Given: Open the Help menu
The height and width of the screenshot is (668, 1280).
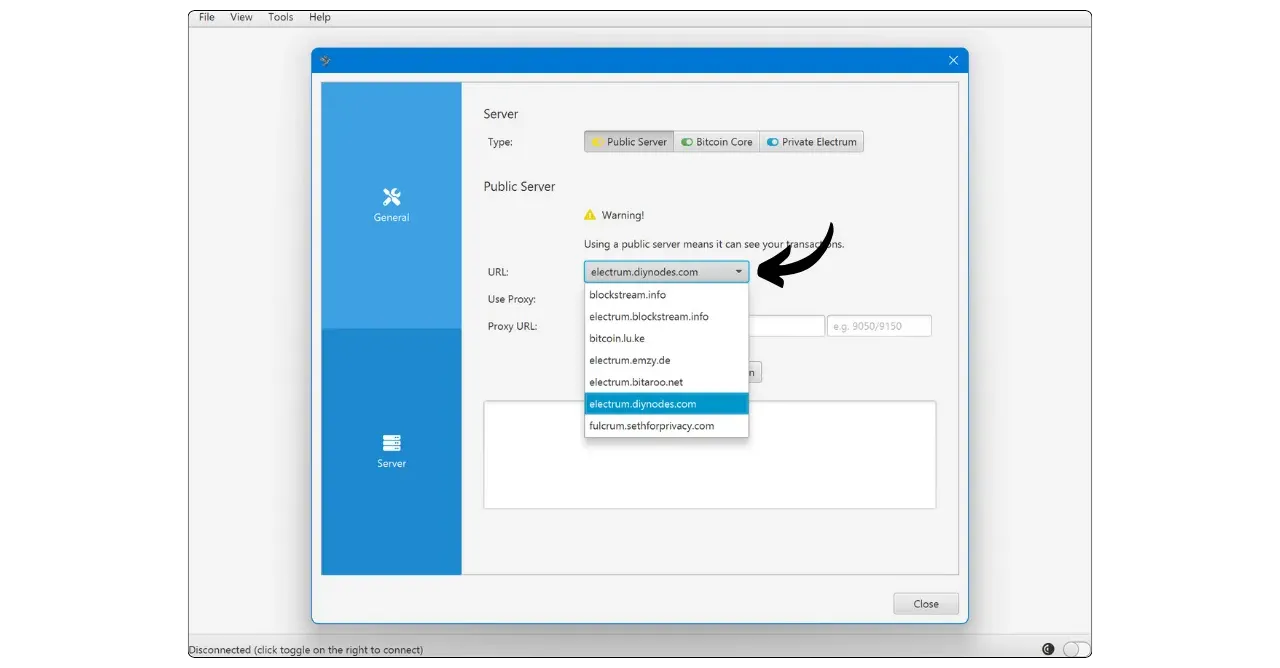Looking at the screenshot, I should (320, 17).
